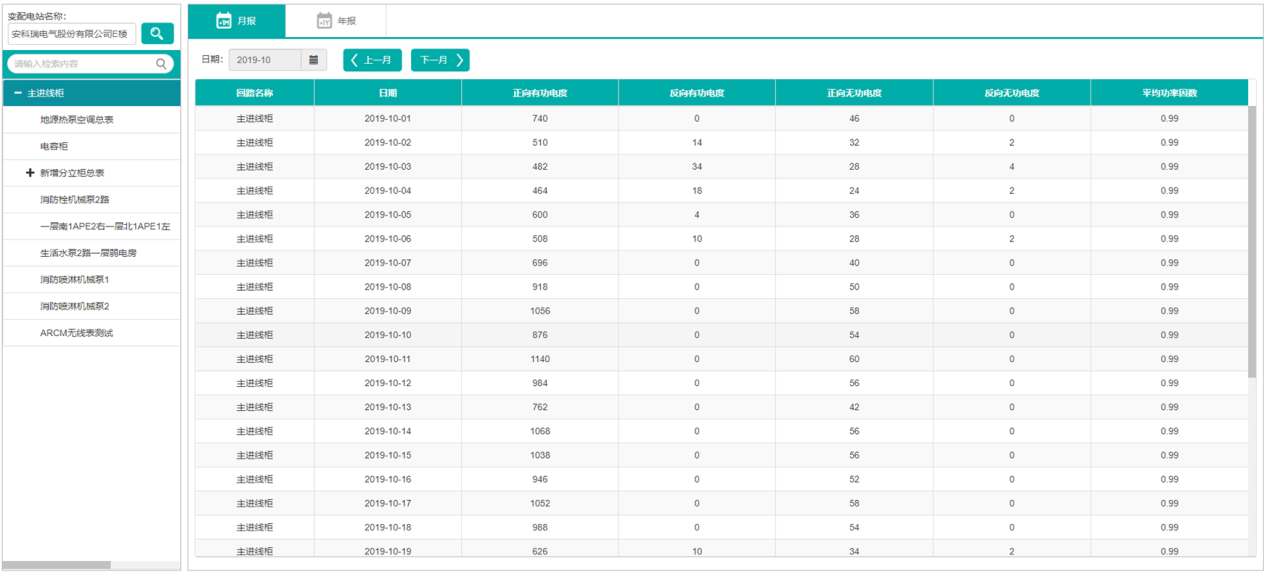1269x574 pixels.
Task: Select the ARCM无线表测试 tree entry
Action: [x=76, y=333]
